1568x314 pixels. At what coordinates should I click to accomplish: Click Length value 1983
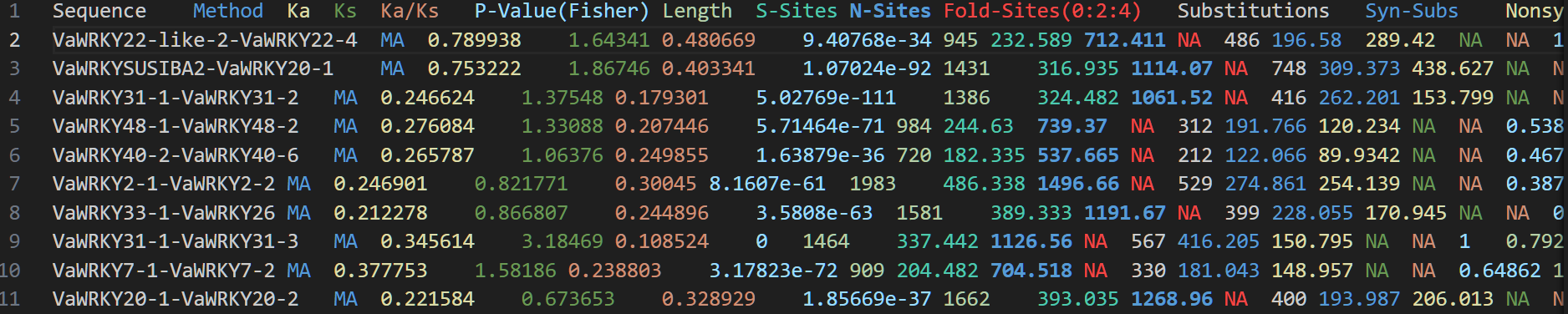873,184
